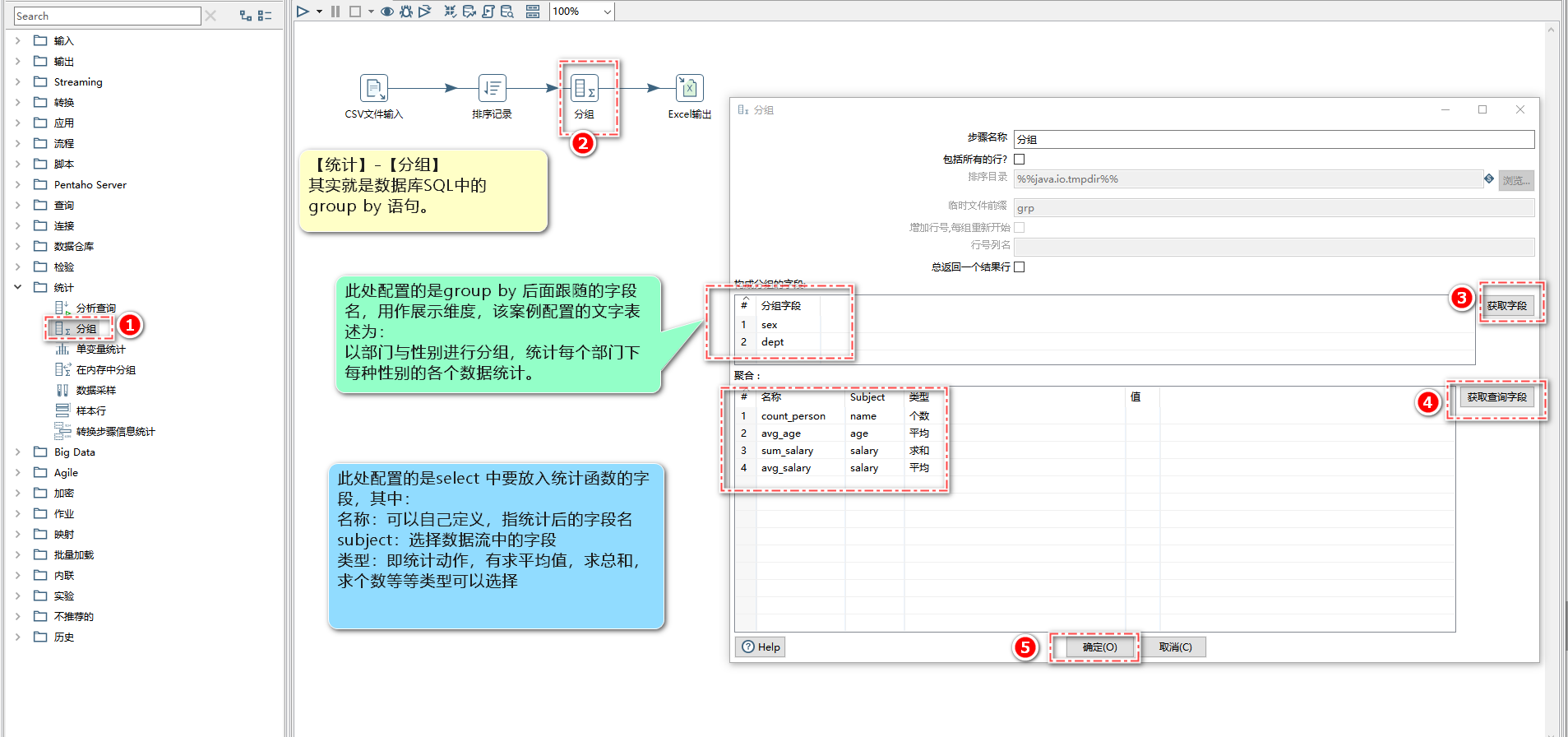Image resolution: width=1568 pixels, height=737 pixels.
Task: Confirm with the 确定(O) button
Action: pos(1100,647)
